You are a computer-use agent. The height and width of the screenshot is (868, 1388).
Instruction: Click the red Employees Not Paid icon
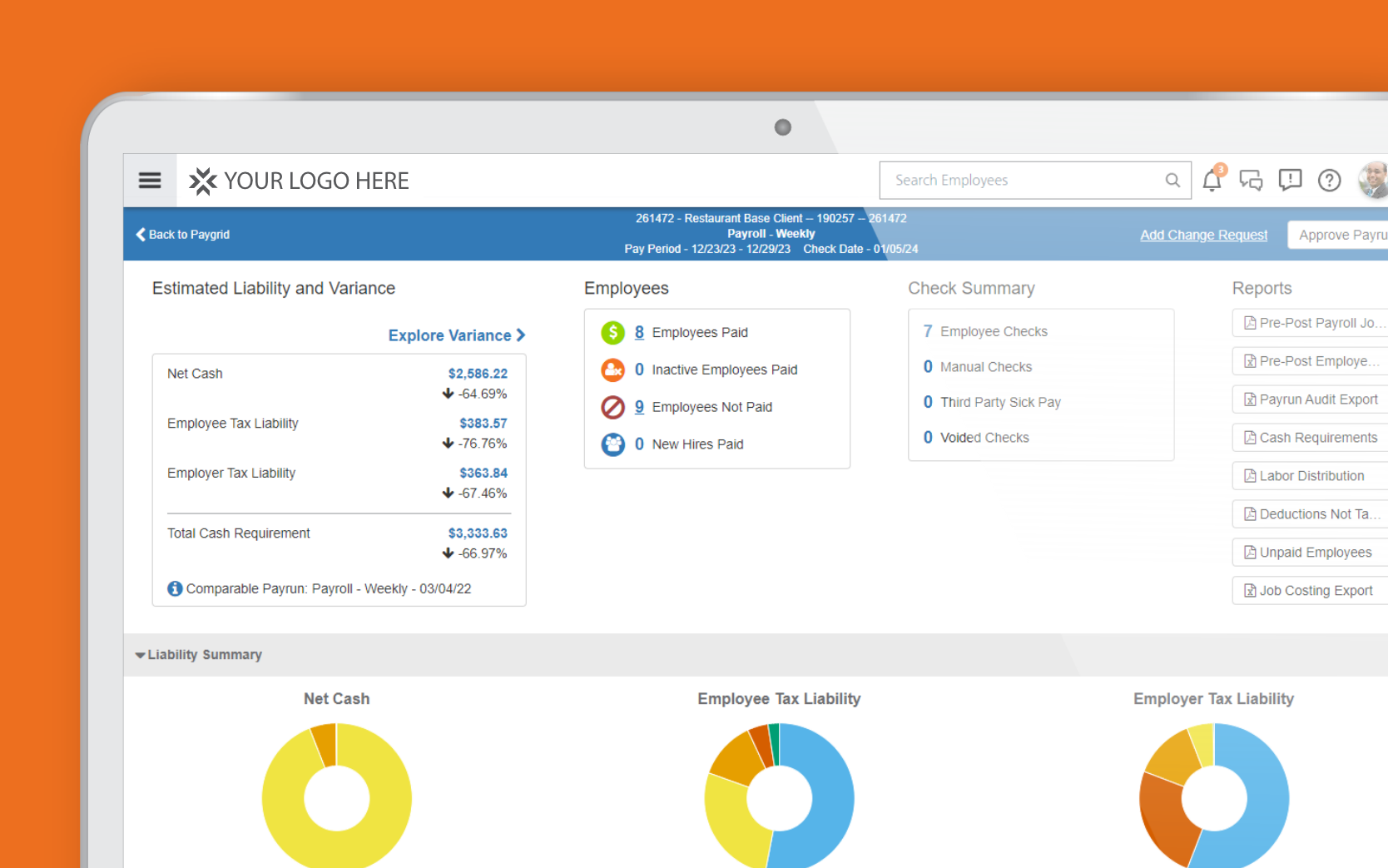(613, 407)
